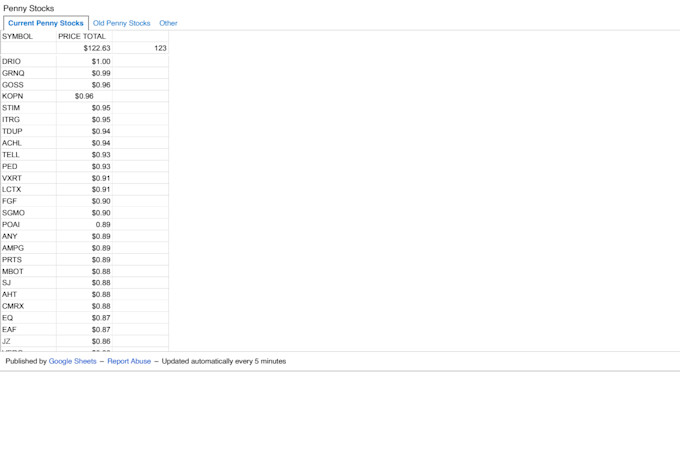
Task: Select the EQ symbol cell
Action: pyautogui.click(x=29, y=318)
